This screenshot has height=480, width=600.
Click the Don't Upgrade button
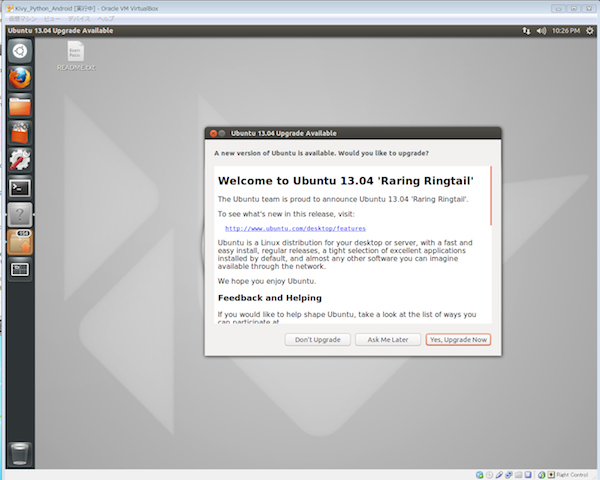(318, 340)
